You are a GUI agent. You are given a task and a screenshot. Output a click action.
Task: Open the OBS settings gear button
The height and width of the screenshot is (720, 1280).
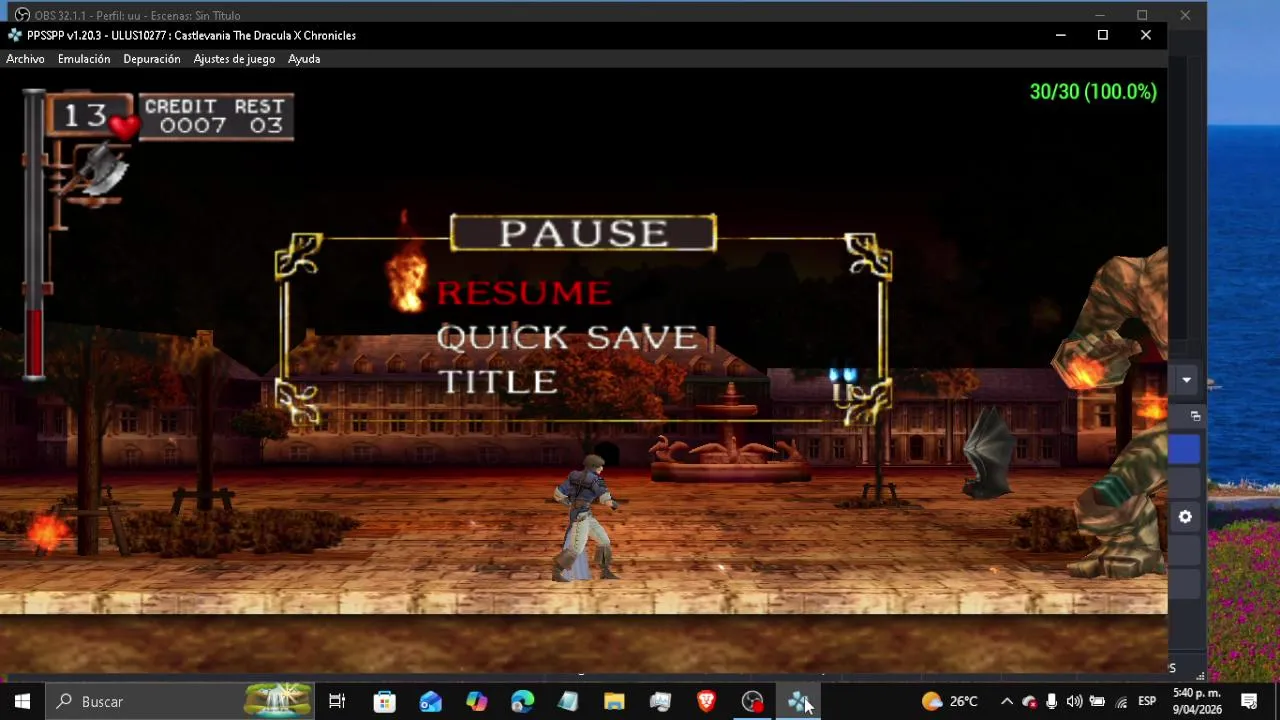[x=1185, y=517]
